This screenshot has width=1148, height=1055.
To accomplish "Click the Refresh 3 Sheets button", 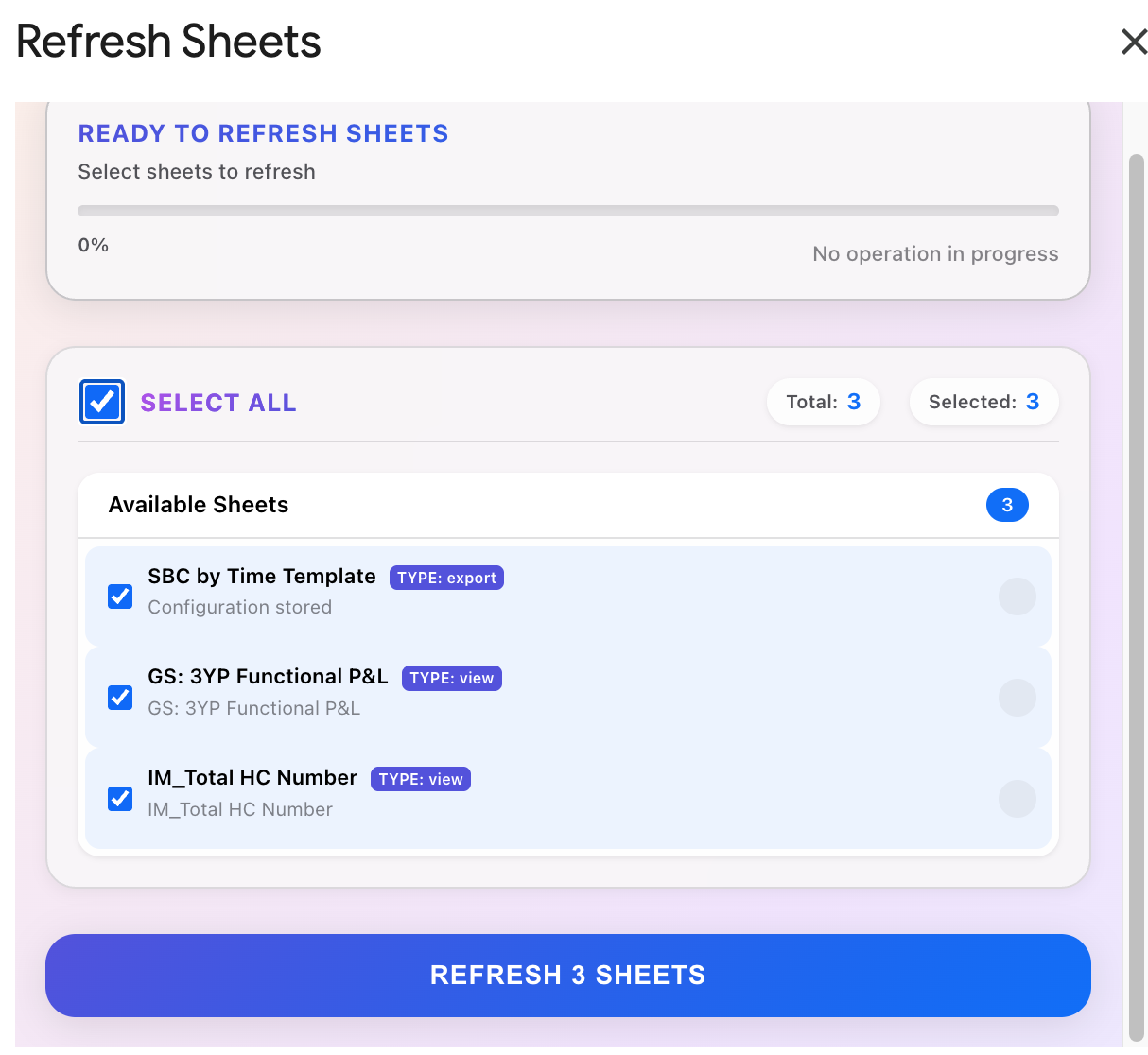I will 567,976.
